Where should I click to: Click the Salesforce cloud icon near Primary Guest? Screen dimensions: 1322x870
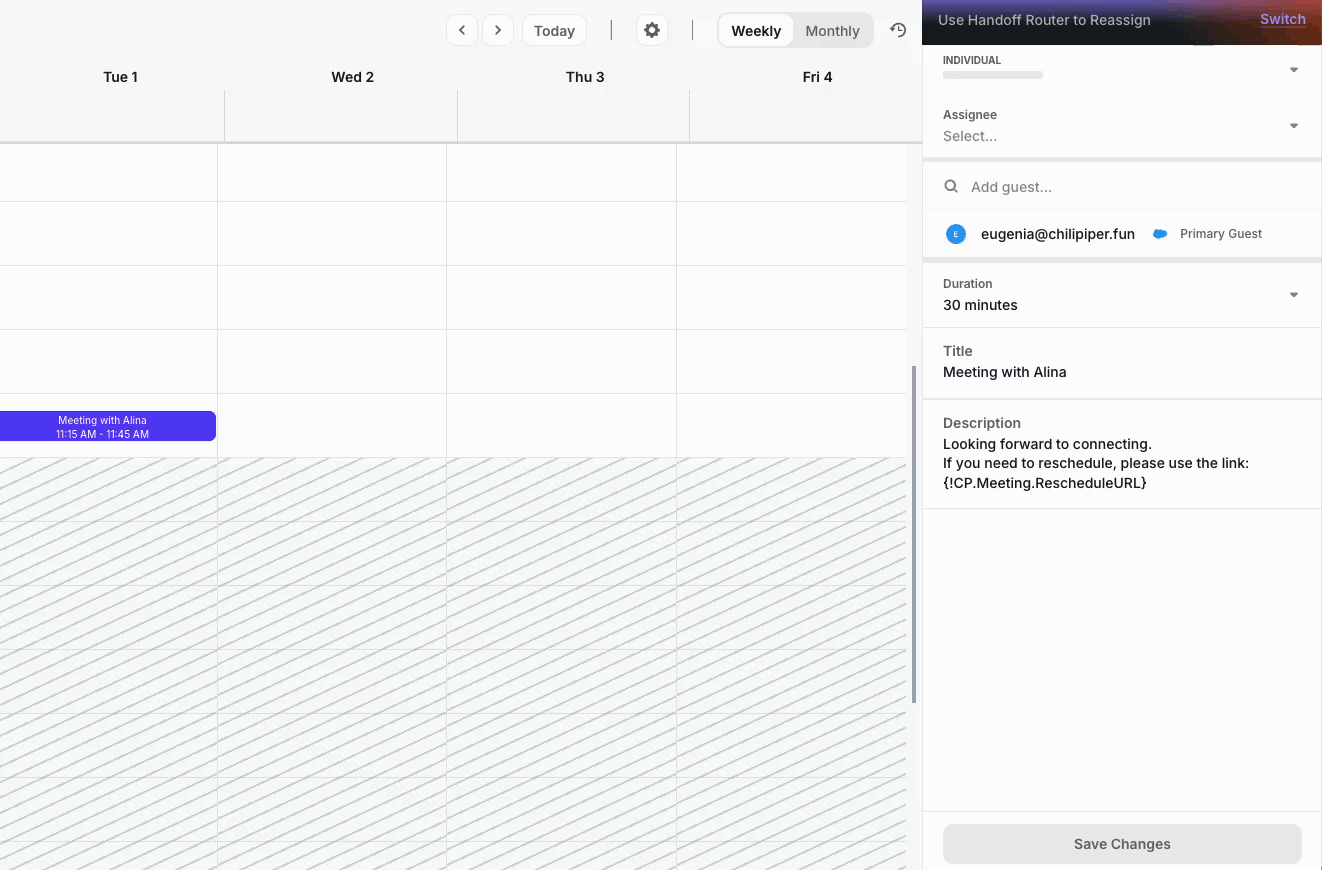point(1160,234)
